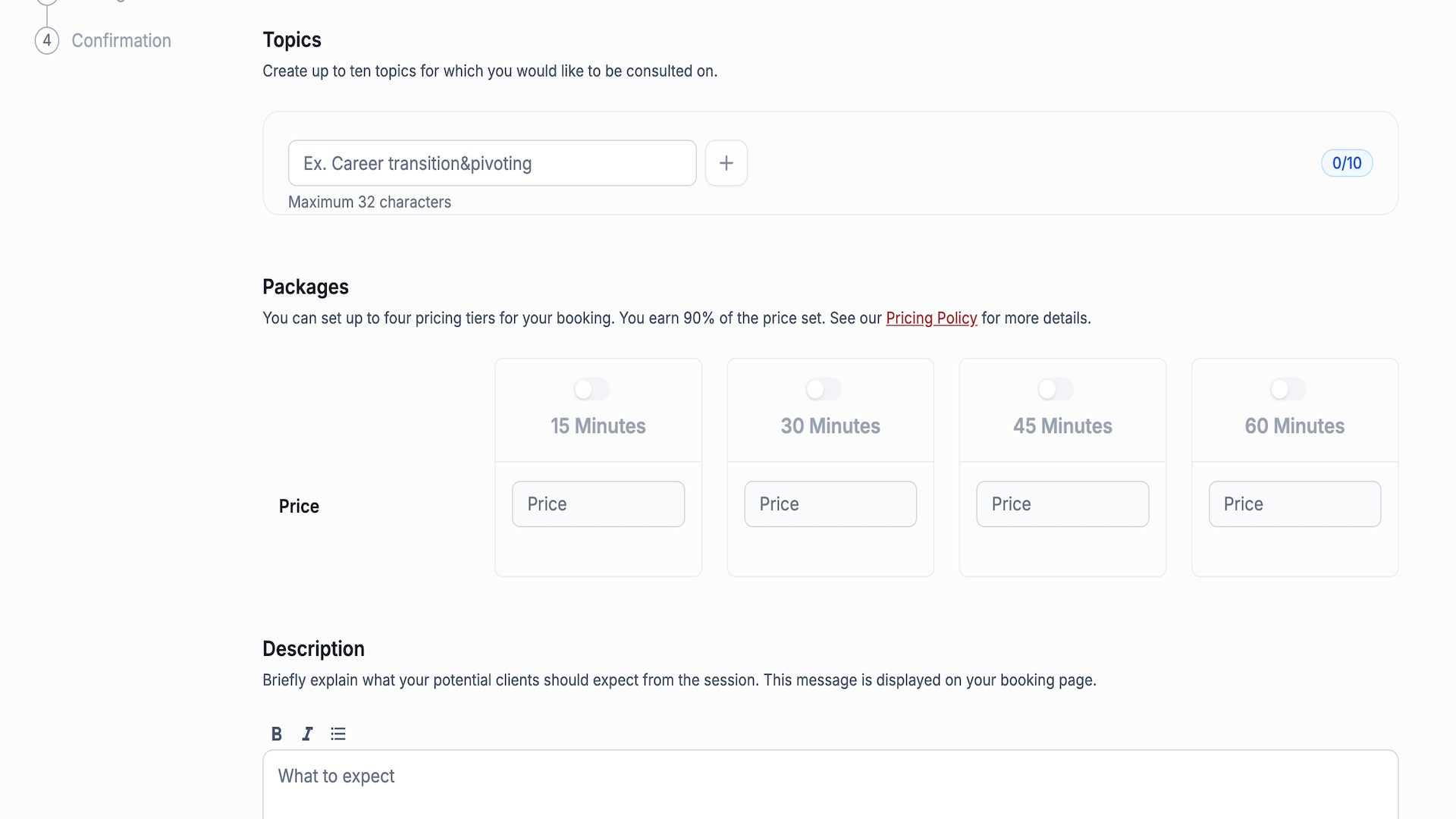The width and height of the screenshot is (1456, 819).
Task: Click the Description section heading
Action: 313,648
